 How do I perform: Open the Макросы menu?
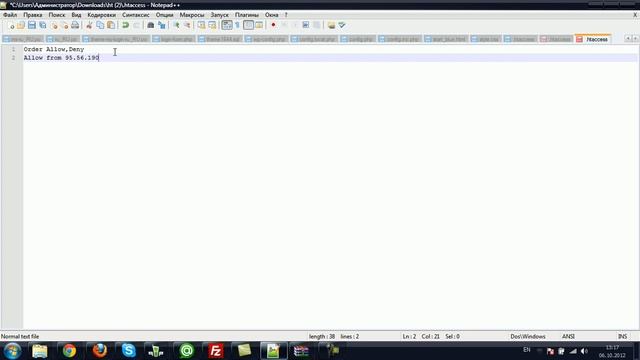pyautogui.click(x=192, y=15)
